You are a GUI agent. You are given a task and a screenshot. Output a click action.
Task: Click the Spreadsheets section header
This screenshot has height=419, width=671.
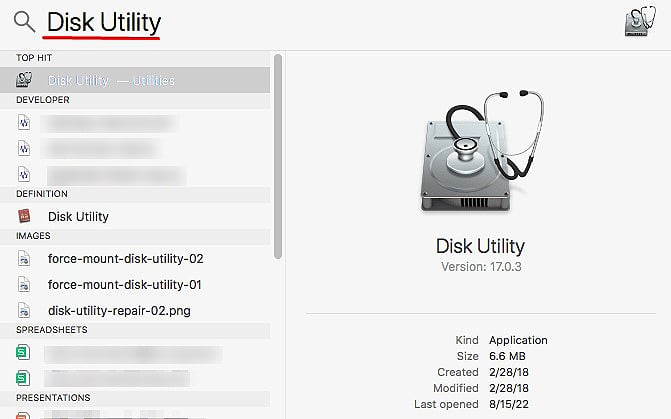pyautogui.click(x=52, y=330)
